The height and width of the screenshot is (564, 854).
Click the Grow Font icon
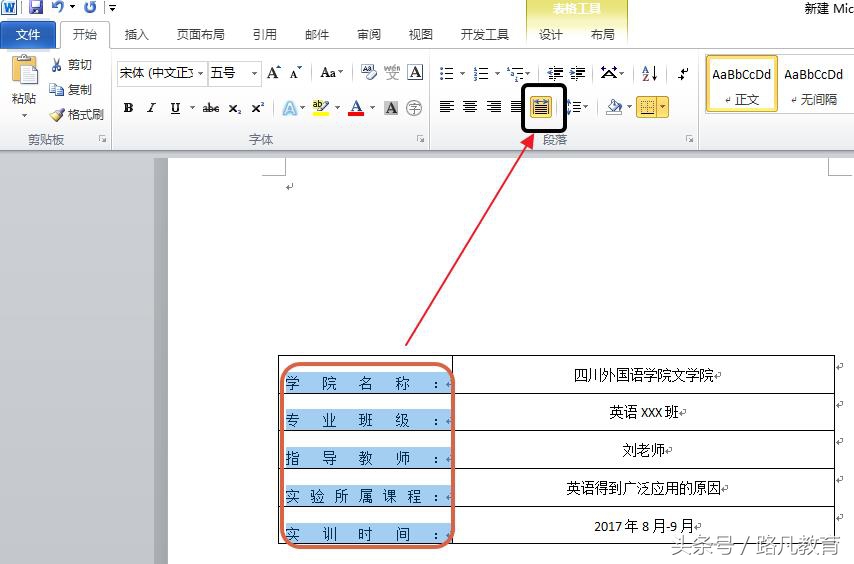click(x=273, y=72)
